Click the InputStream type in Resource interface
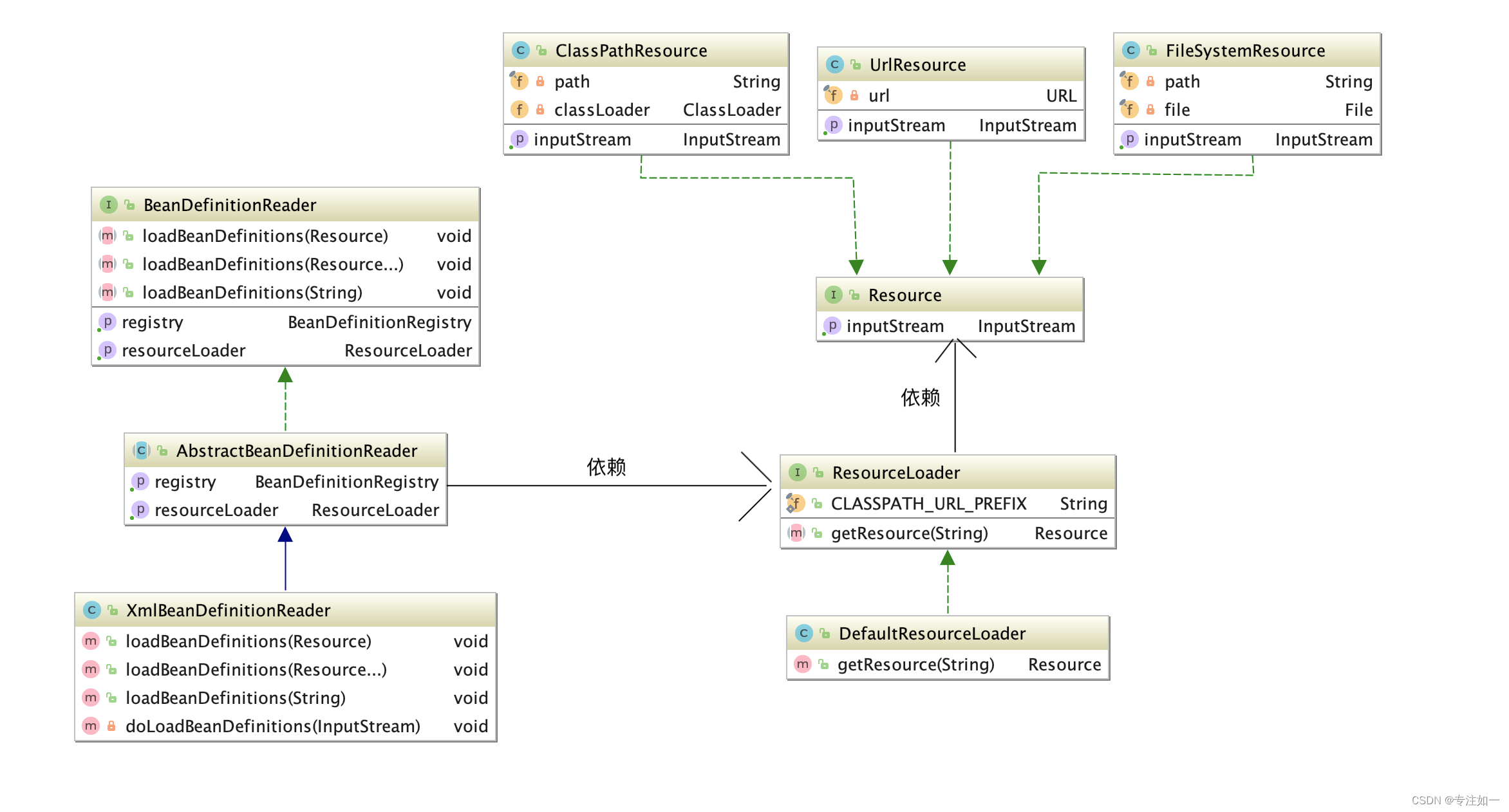 point(1026,326)
